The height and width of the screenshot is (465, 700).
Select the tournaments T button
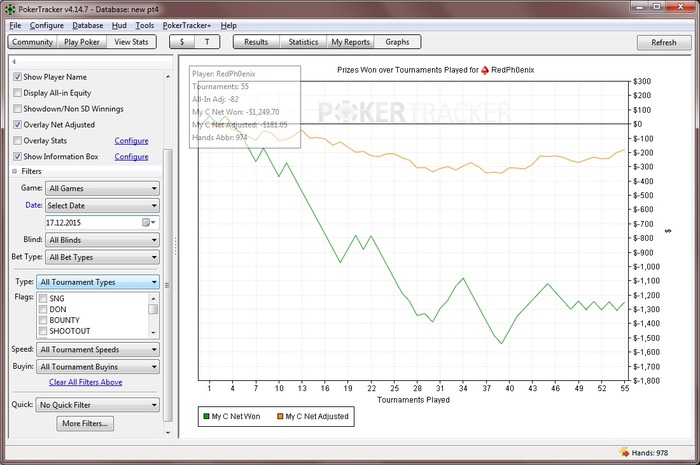point(207,42)
